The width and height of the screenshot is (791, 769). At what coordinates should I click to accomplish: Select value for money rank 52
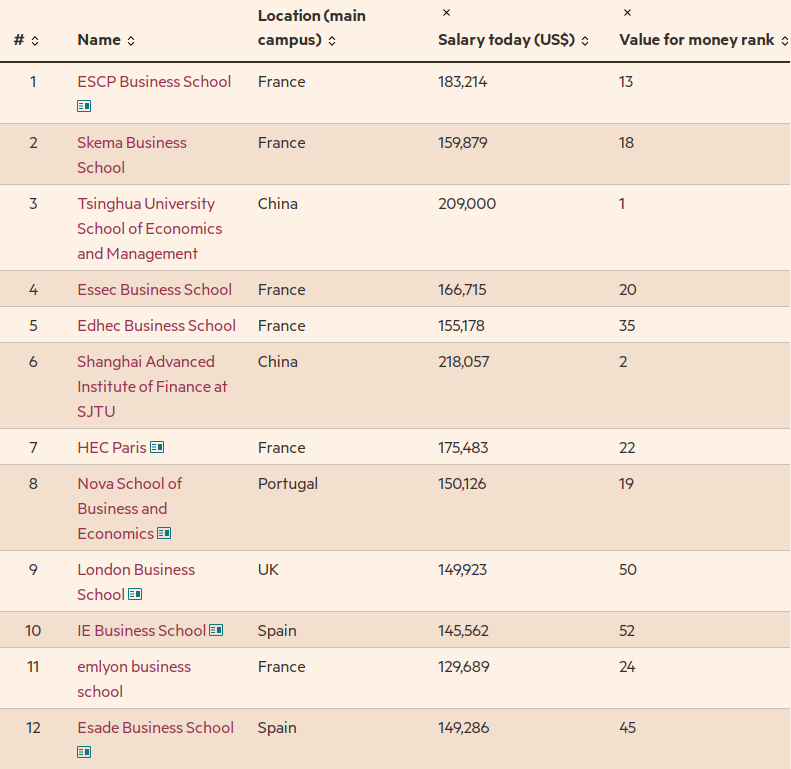[627, 631]
